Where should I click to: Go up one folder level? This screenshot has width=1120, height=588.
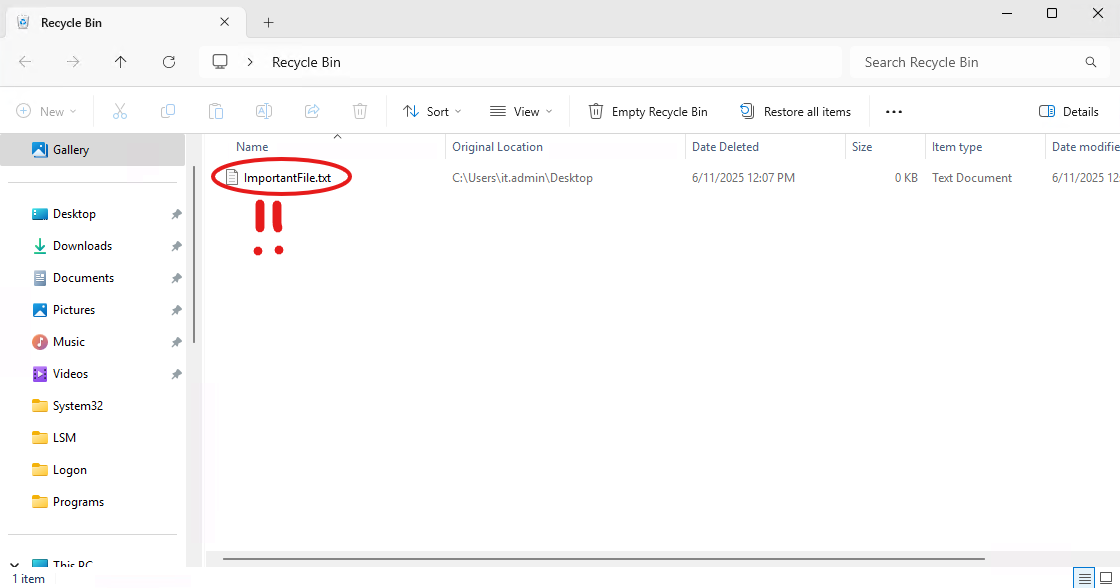click(x=121, y=62)
